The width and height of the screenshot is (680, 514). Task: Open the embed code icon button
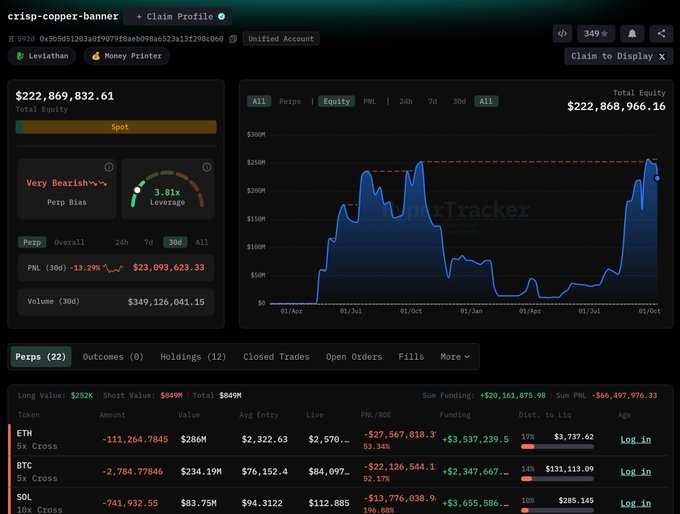point(562,33)
